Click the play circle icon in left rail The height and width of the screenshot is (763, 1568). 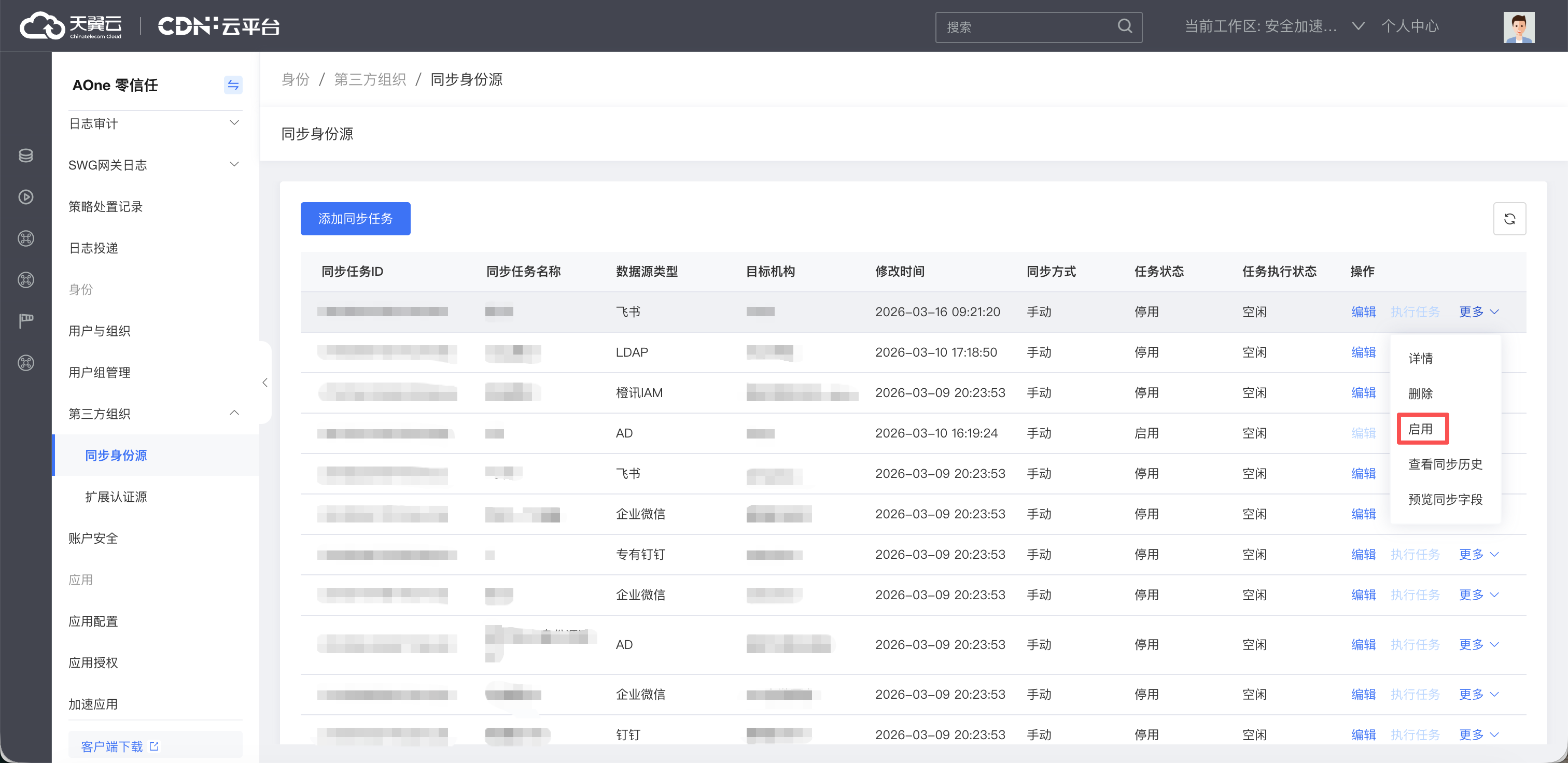pyautogui.click(x=25, y=197)
